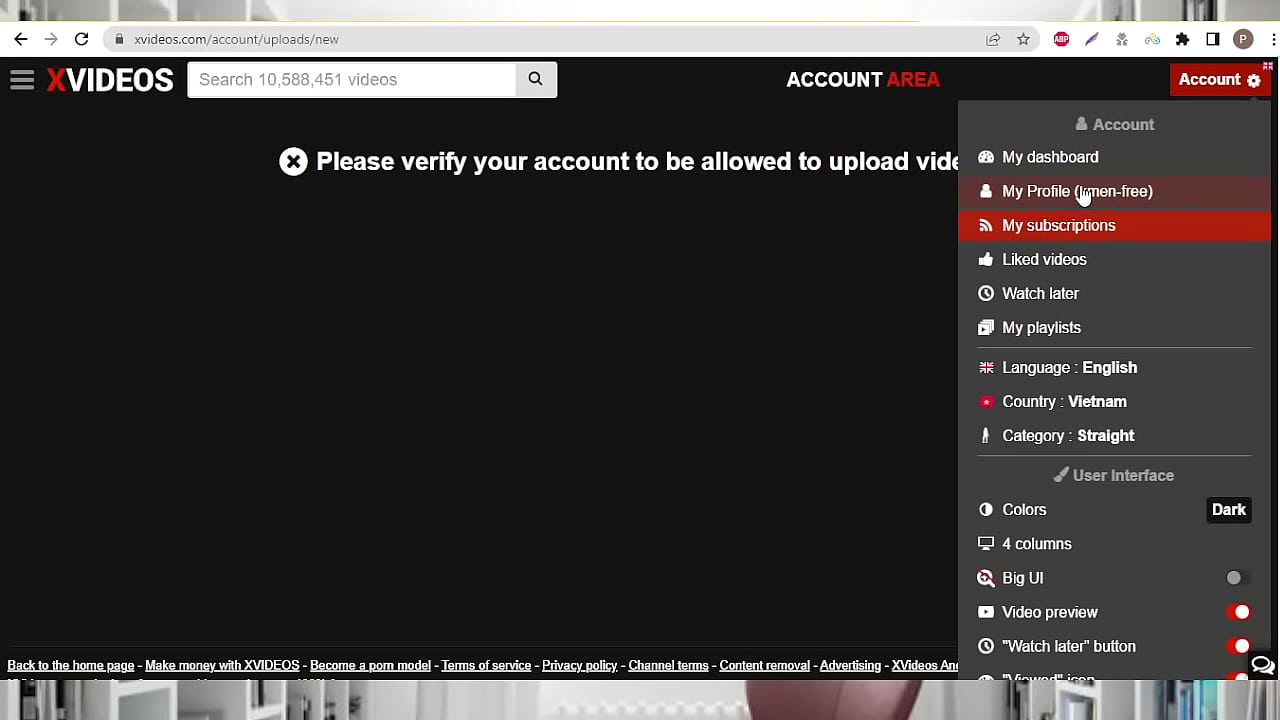Turn off the "Watch later" button toggle

(1240, 646)
